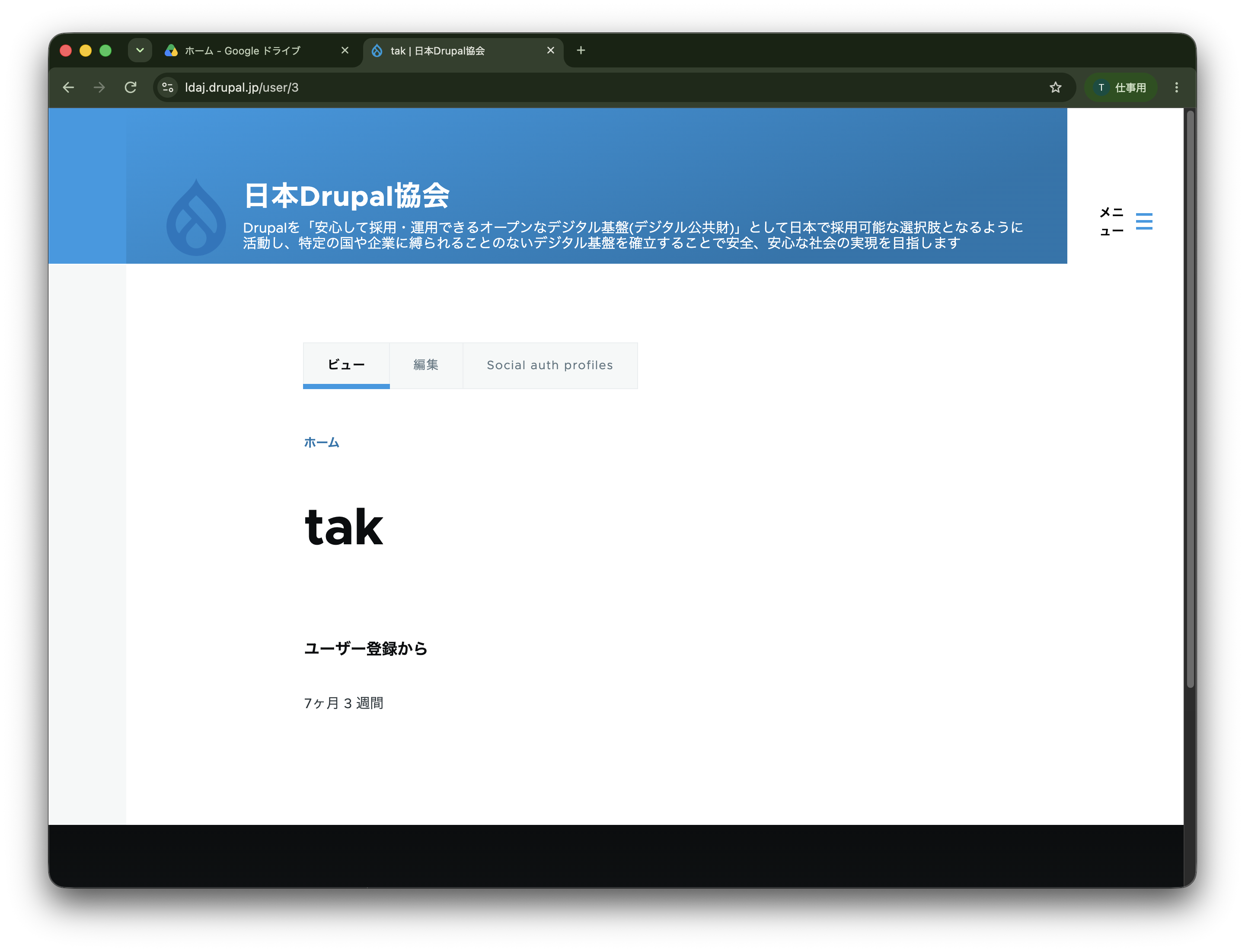Open the 日本Drupal協会 site title link

pos(347,195)
